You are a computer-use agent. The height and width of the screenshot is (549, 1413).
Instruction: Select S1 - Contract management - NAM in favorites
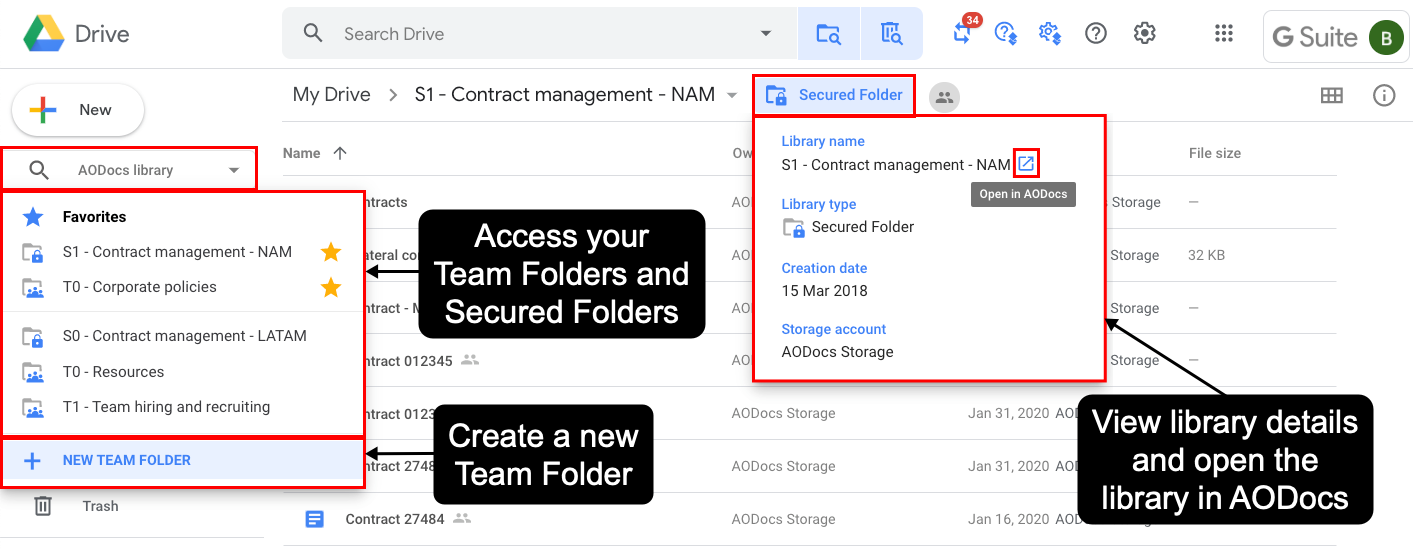(x=177, y=252)
